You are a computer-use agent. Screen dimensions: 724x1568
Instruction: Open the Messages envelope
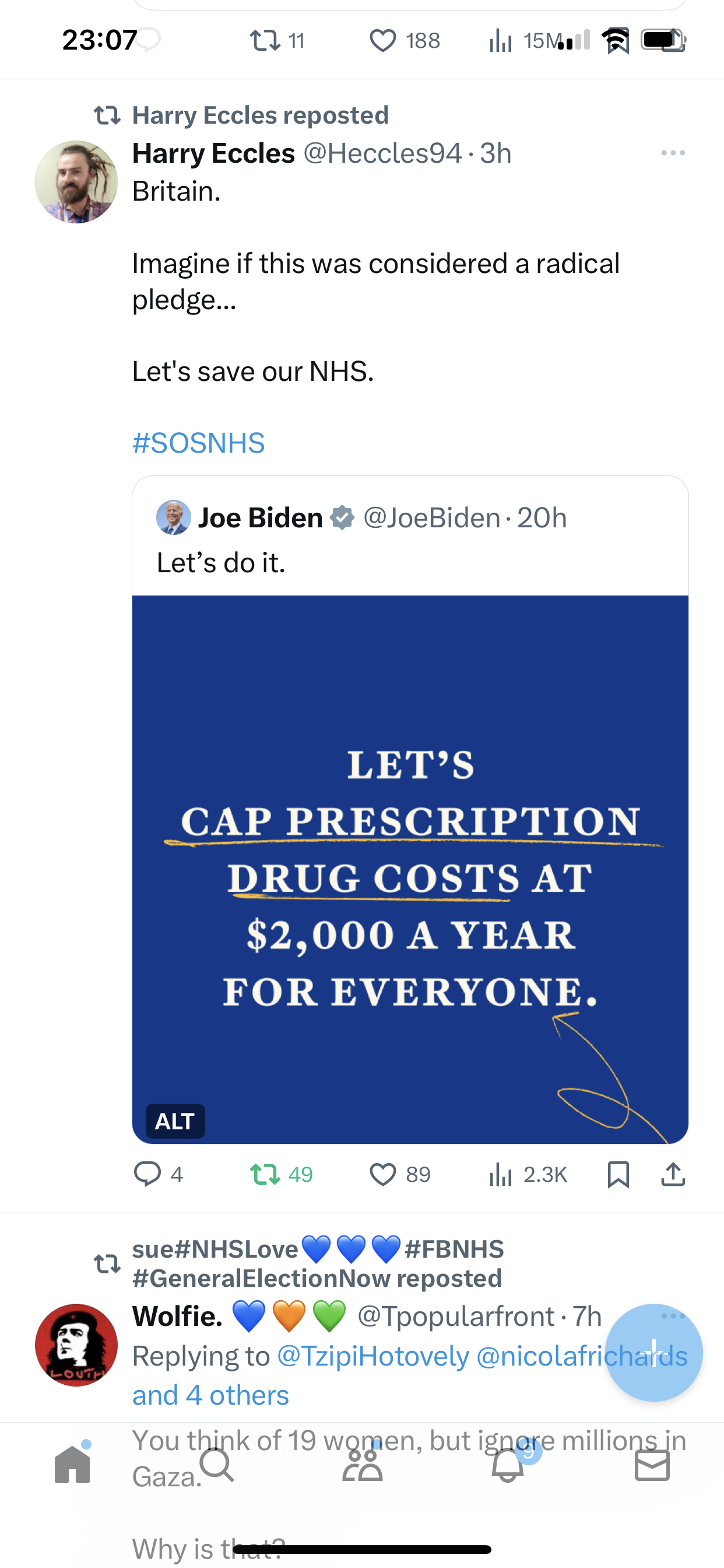652,1465
